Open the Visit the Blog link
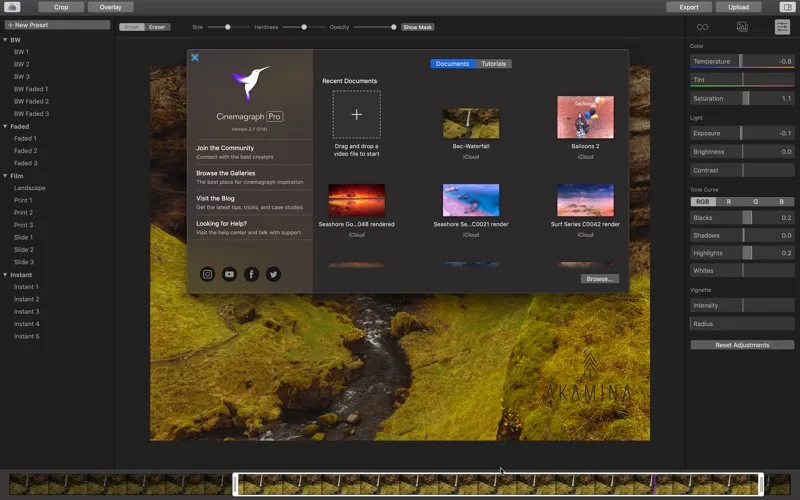The width and height of the screenshot is (800, 500). coord(250,203)
